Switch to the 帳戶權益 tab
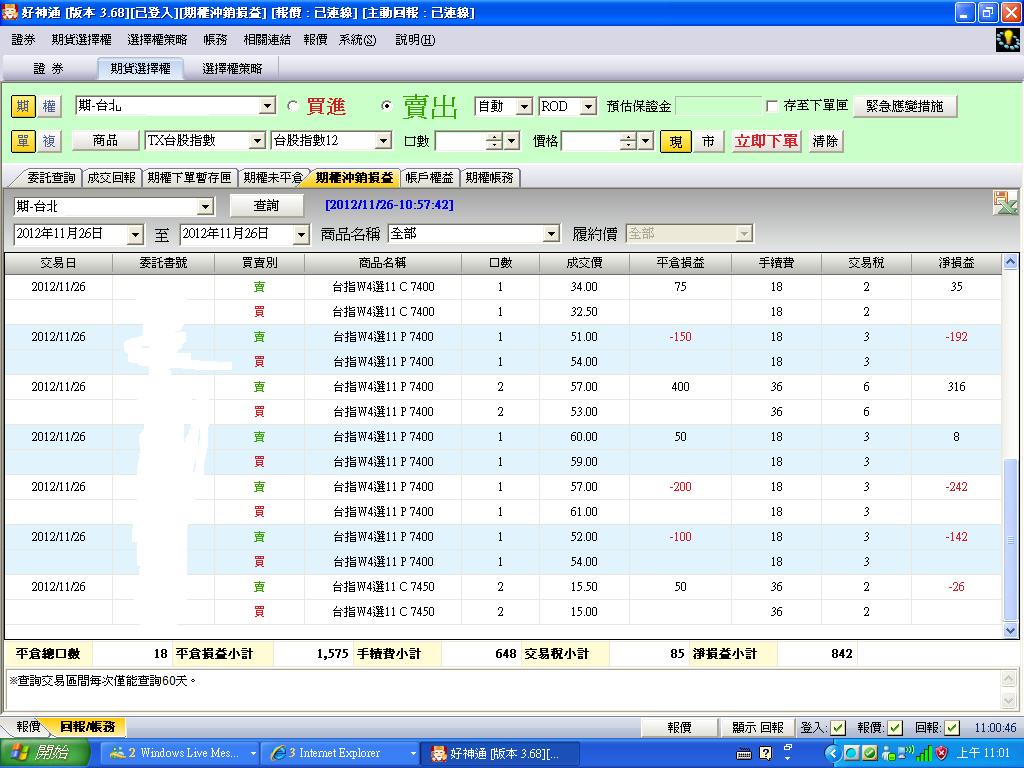The width and height of the screenshot is (1024, 768). click(x=429, y=178)
